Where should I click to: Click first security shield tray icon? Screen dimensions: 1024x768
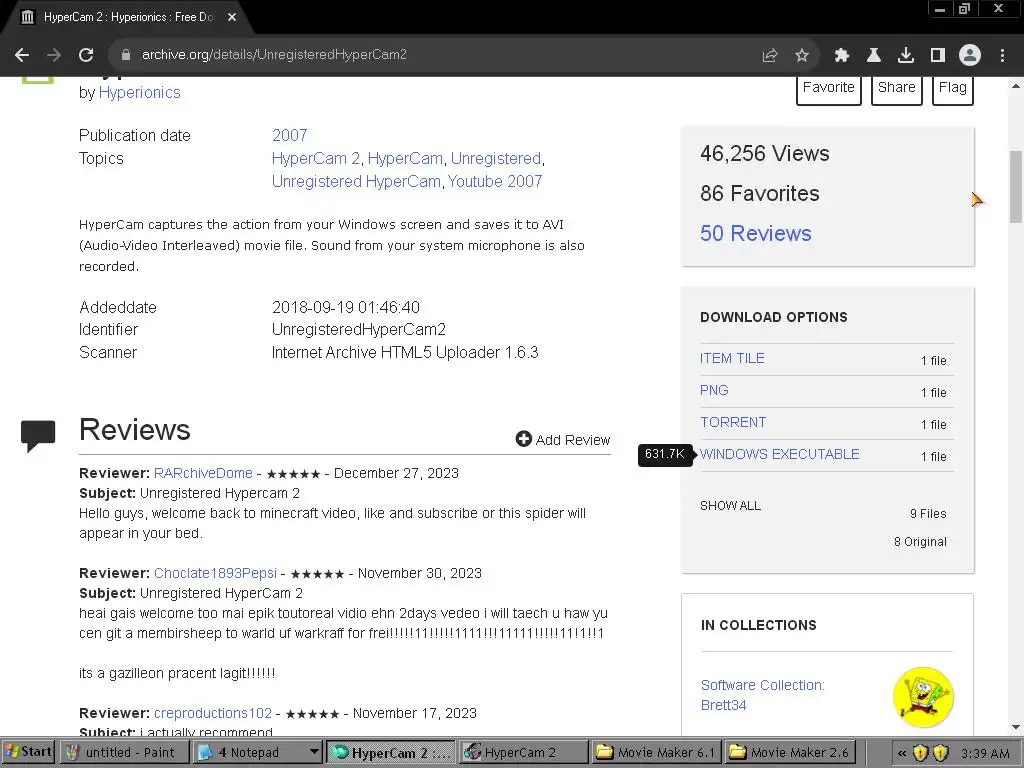[x=920, y=753]
